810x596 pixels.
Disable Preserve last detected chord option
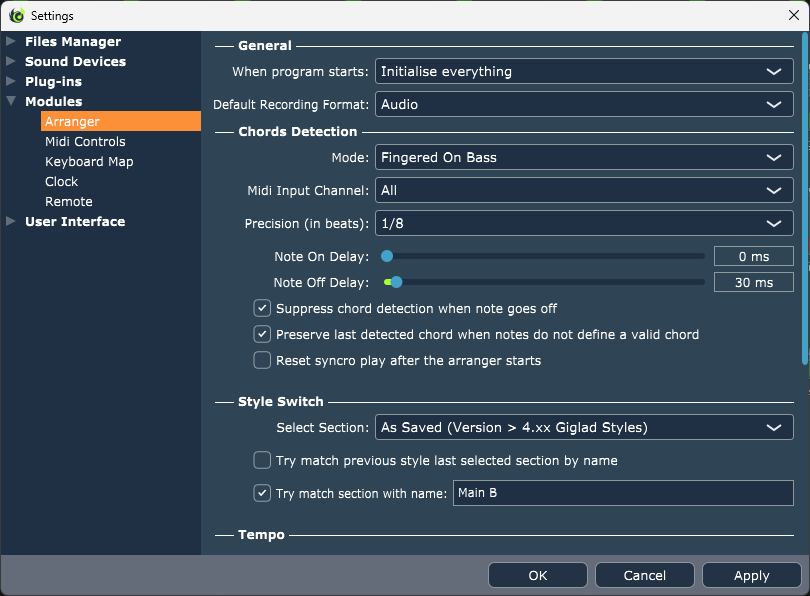[262, 334]
